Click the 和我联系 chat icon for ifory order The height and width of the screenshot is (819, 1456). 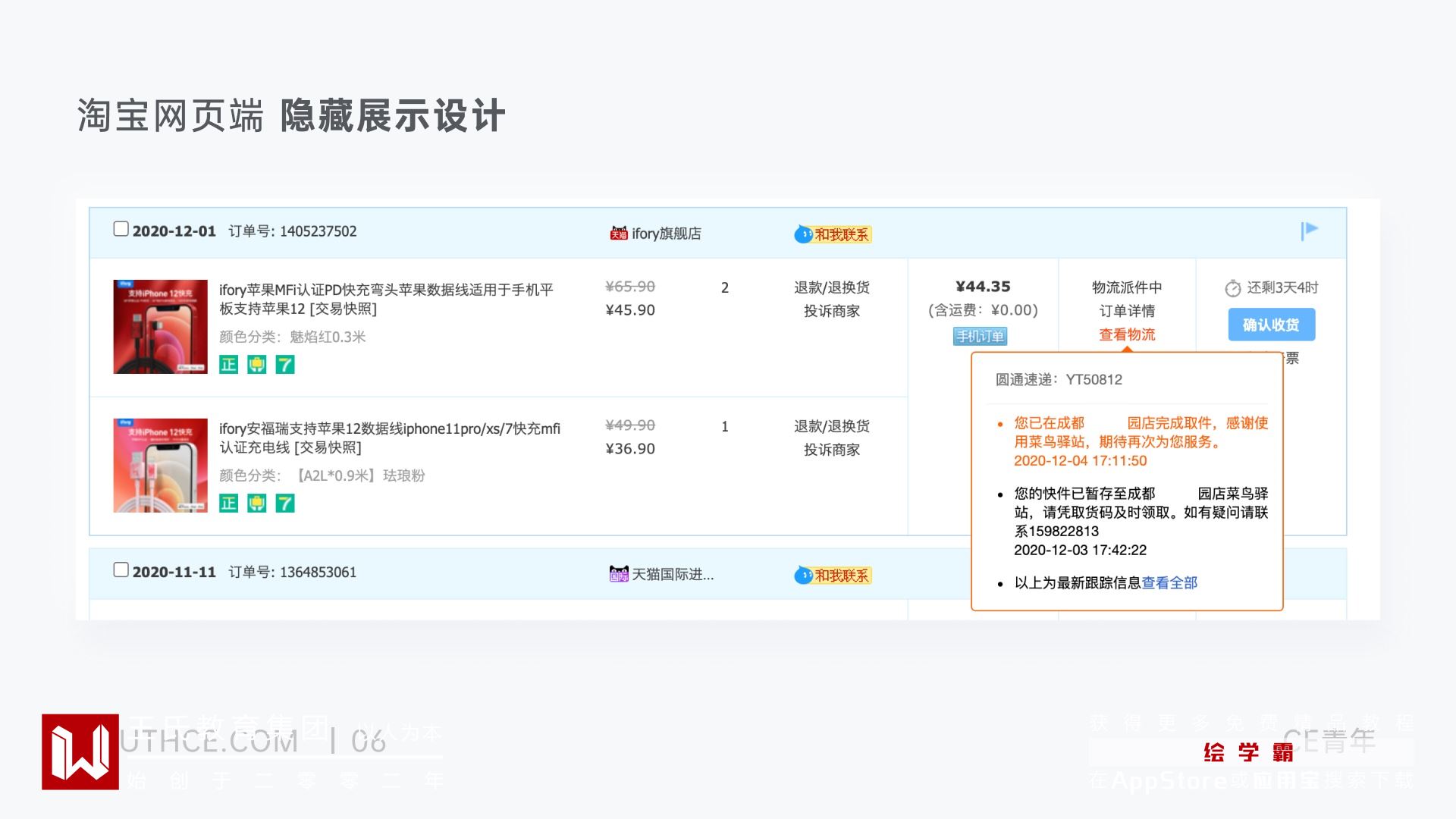point(833,234)
